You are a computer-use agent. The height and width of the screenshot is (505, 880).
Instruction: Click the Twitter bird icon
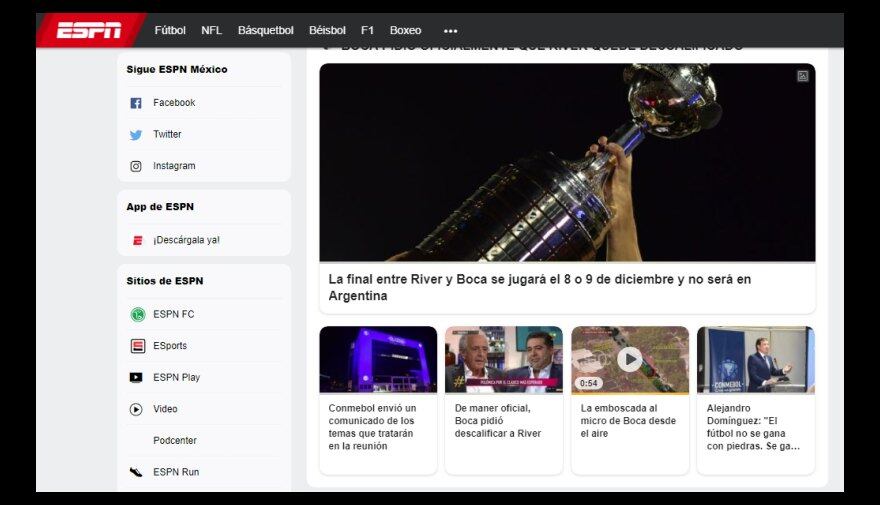point(136,135)
